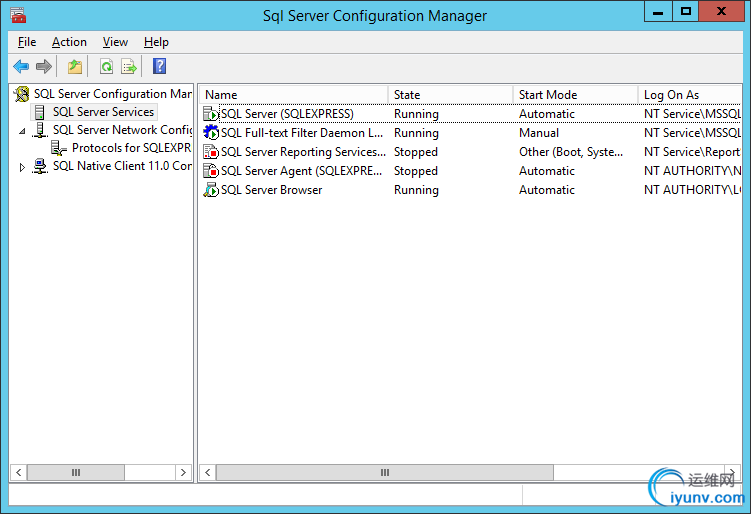Click the Manual start mode cell
This screenshot has width=751, height=514.
539,133
